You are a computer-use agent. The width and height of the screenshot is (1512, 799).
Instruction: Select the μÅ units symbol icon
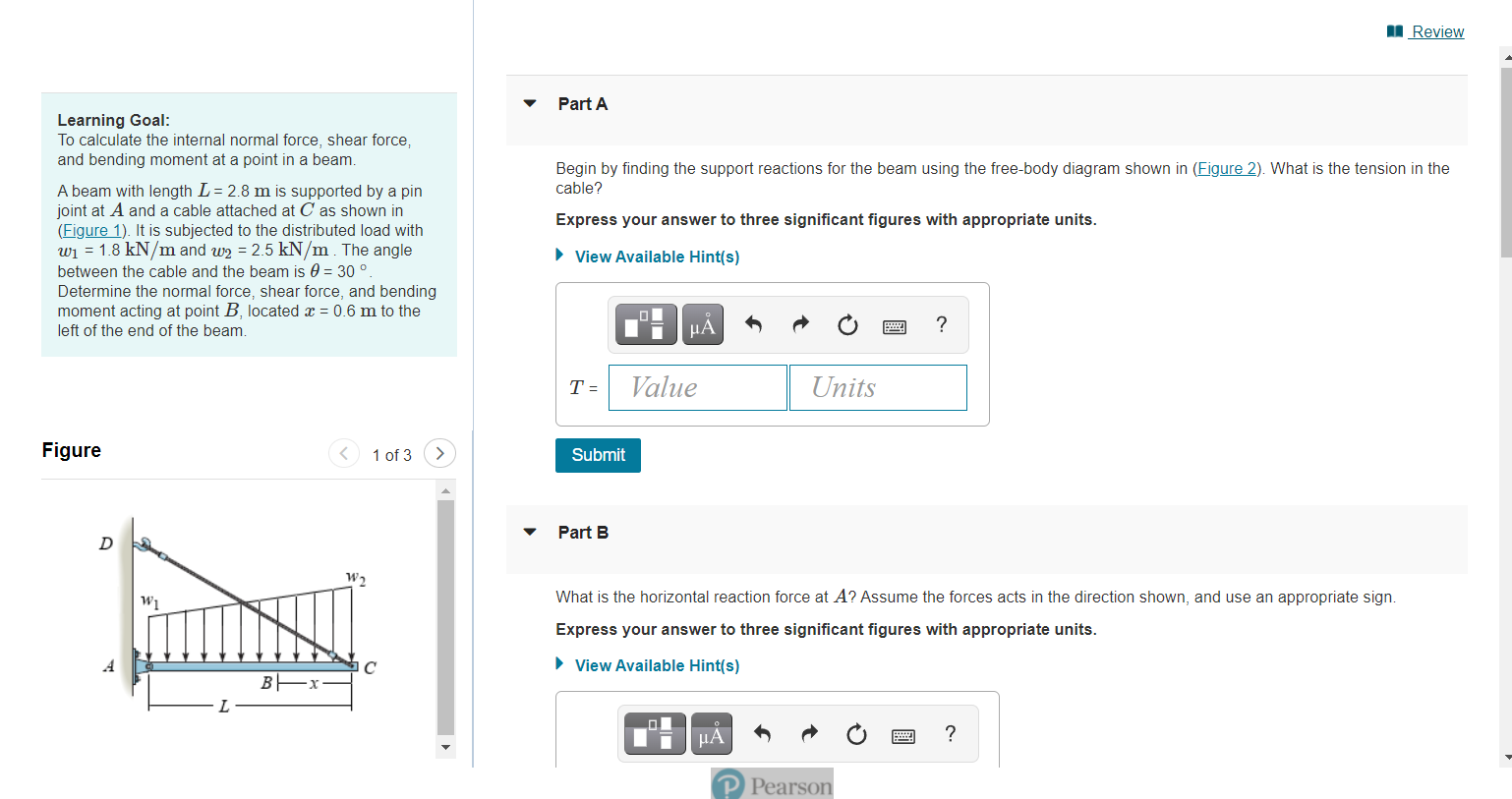(x=702, y=324)
